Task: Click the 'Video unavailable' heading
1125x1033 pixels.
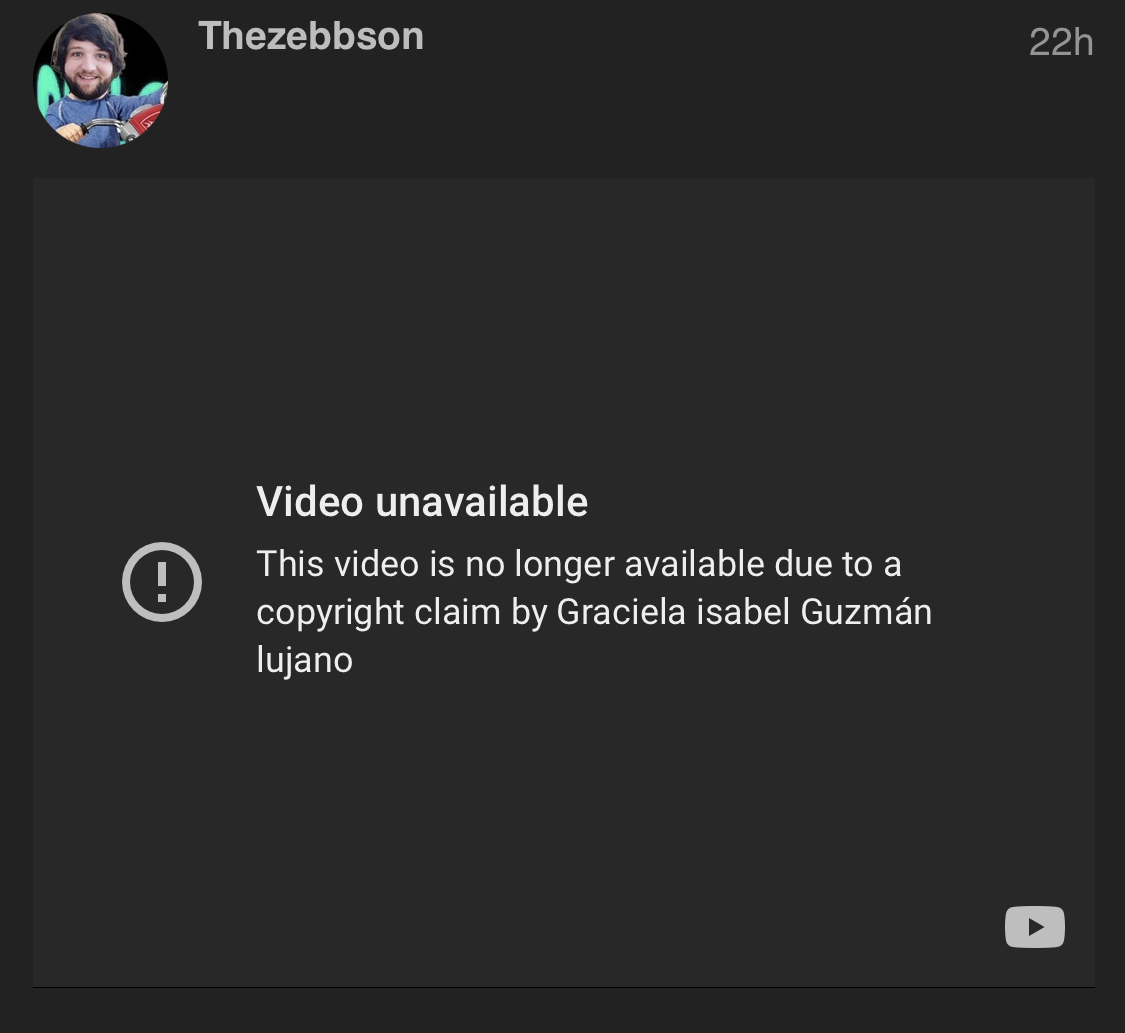Action: (422, 501)
